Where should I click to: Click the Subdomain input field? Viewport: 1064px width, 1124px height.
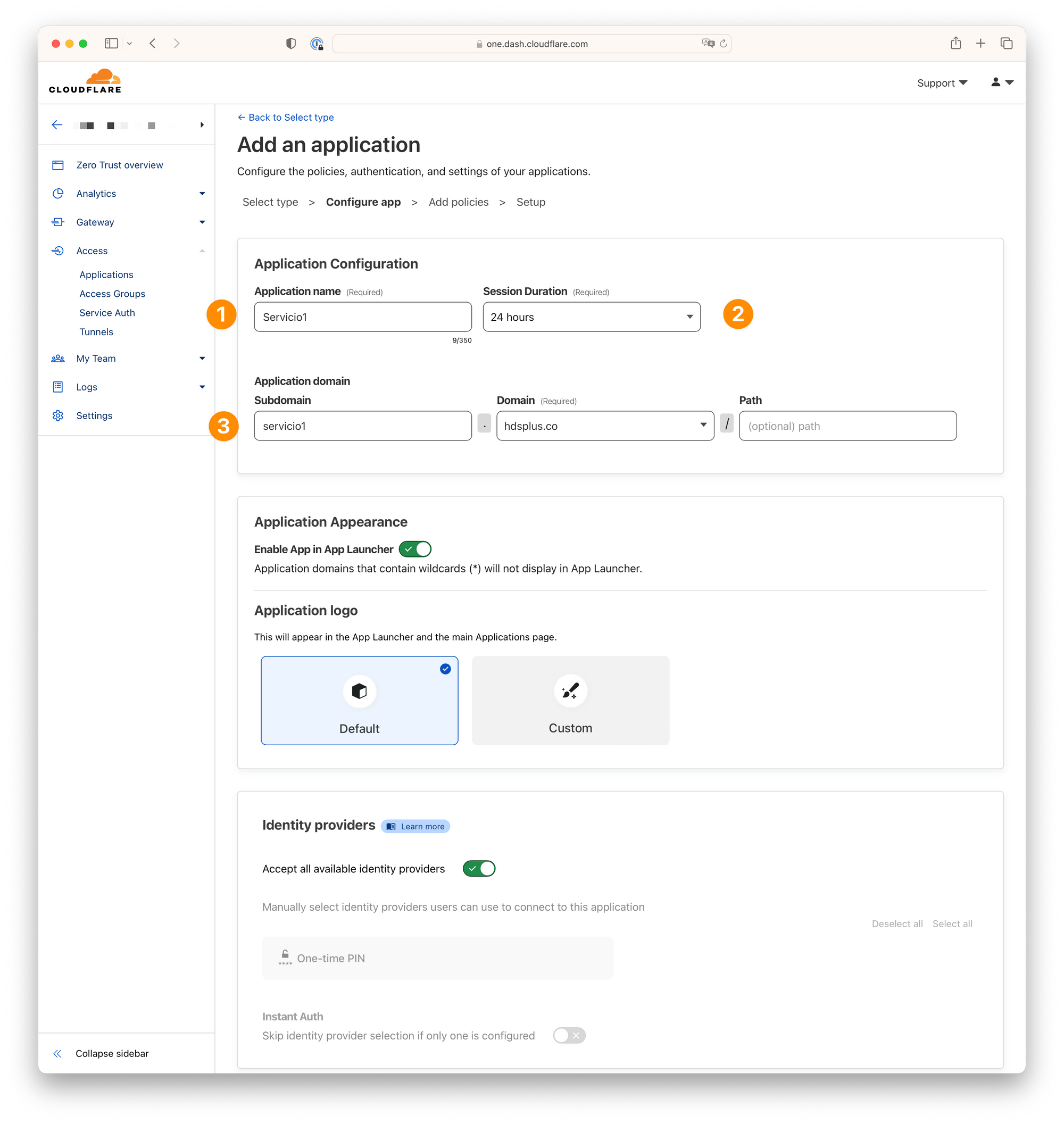(x=363, y=426)
